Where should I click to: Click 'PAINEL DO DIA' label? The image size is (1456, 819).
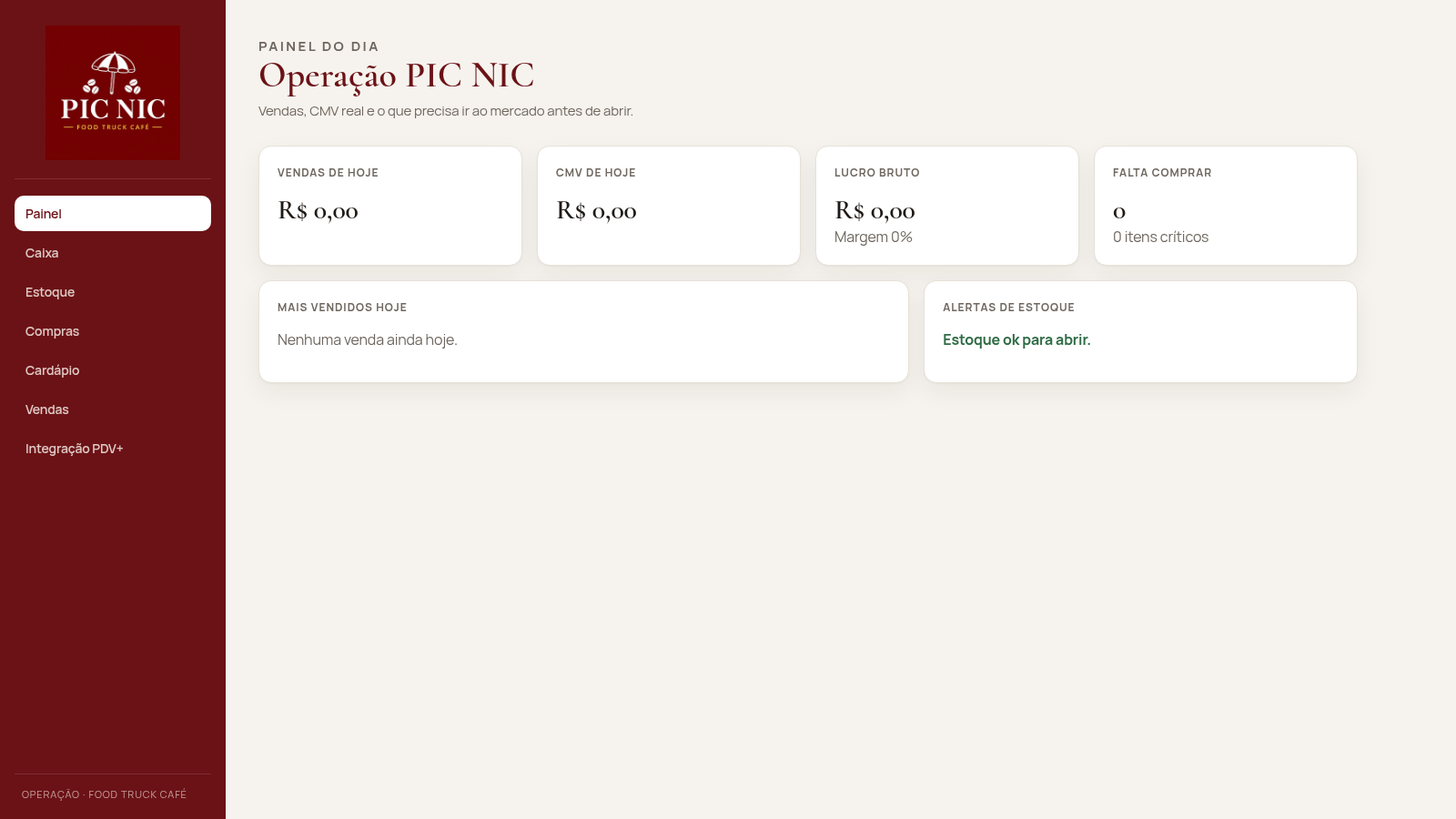[318, 46]
